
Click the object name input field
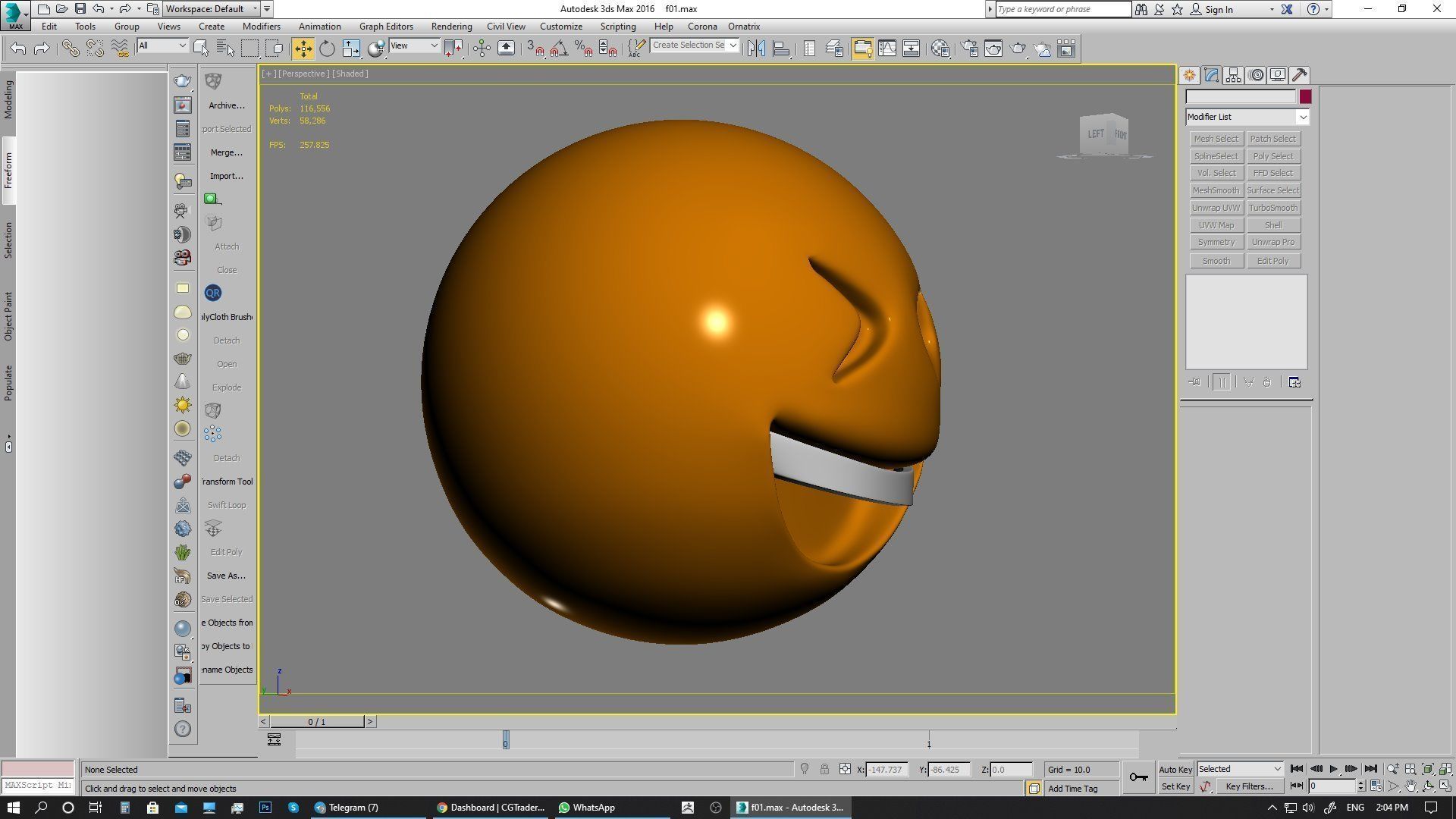click(x=1241, y=97)
